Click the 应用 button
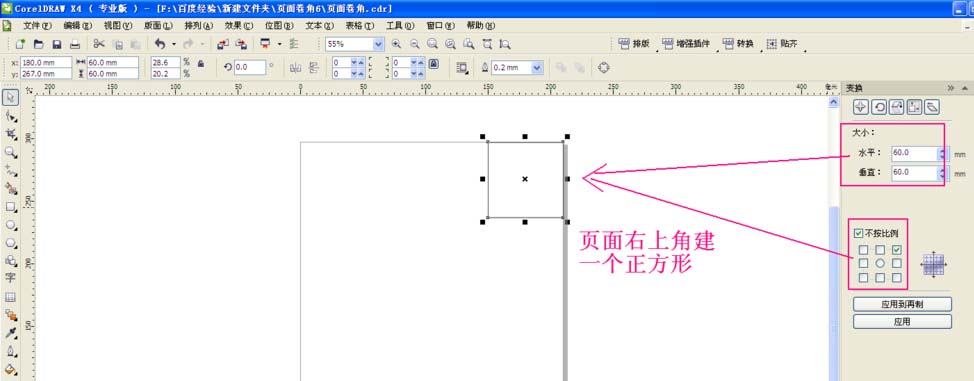974x381 pixels. 902,322
